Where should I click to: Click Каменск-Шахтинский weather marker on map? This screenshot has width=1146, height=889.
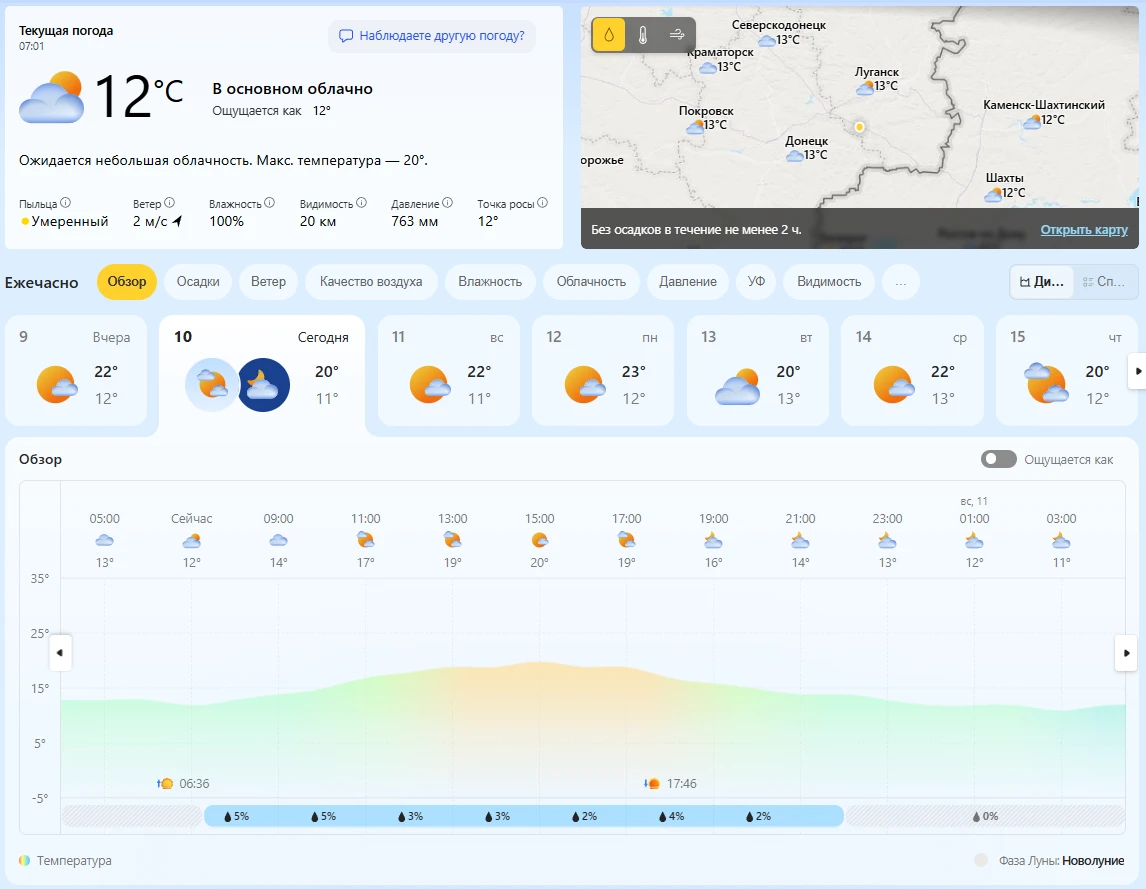1031,121
